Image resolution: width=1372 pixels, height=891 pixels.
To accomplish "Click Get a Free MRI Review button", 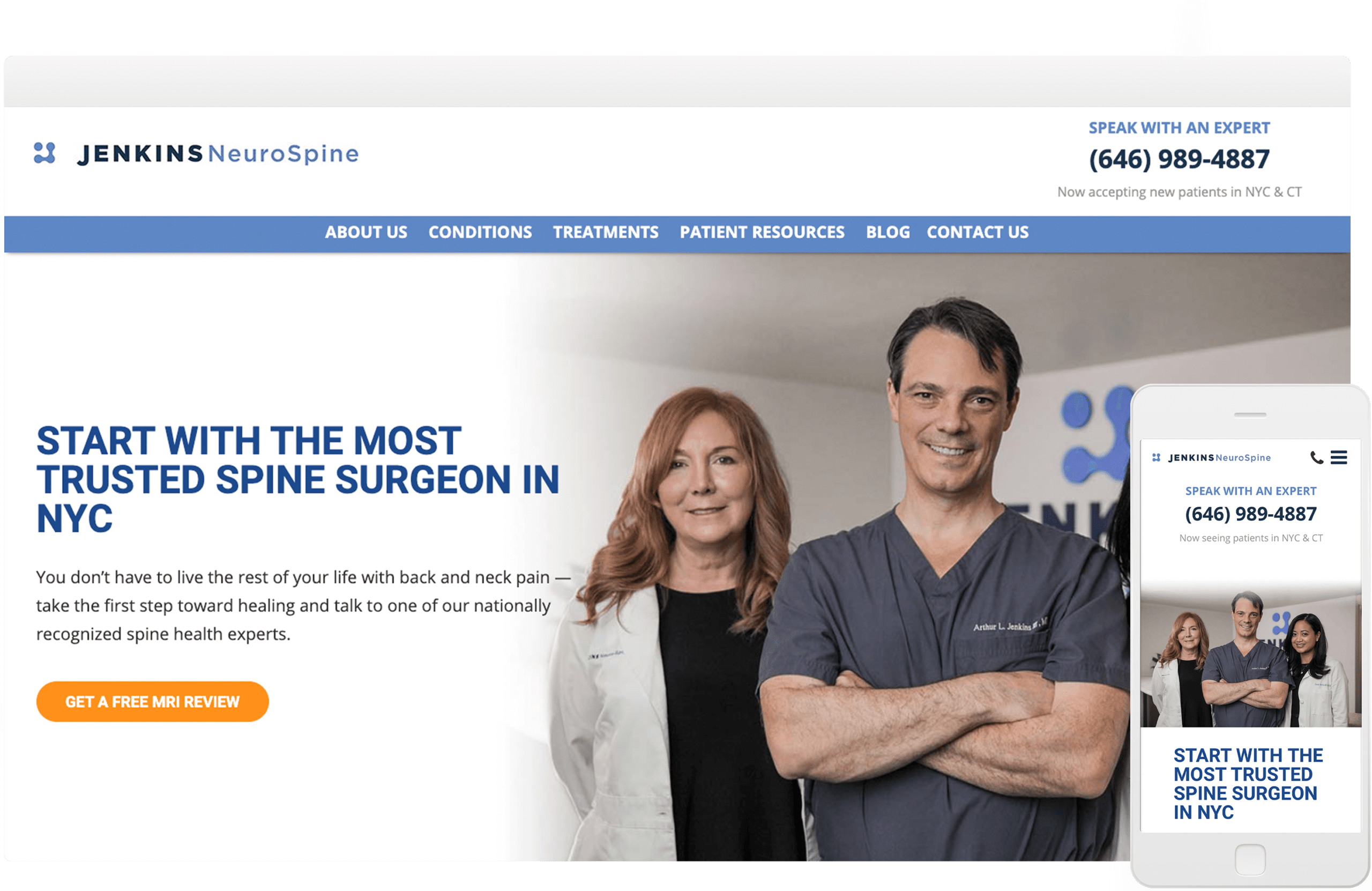I will (x=152, y=701).
